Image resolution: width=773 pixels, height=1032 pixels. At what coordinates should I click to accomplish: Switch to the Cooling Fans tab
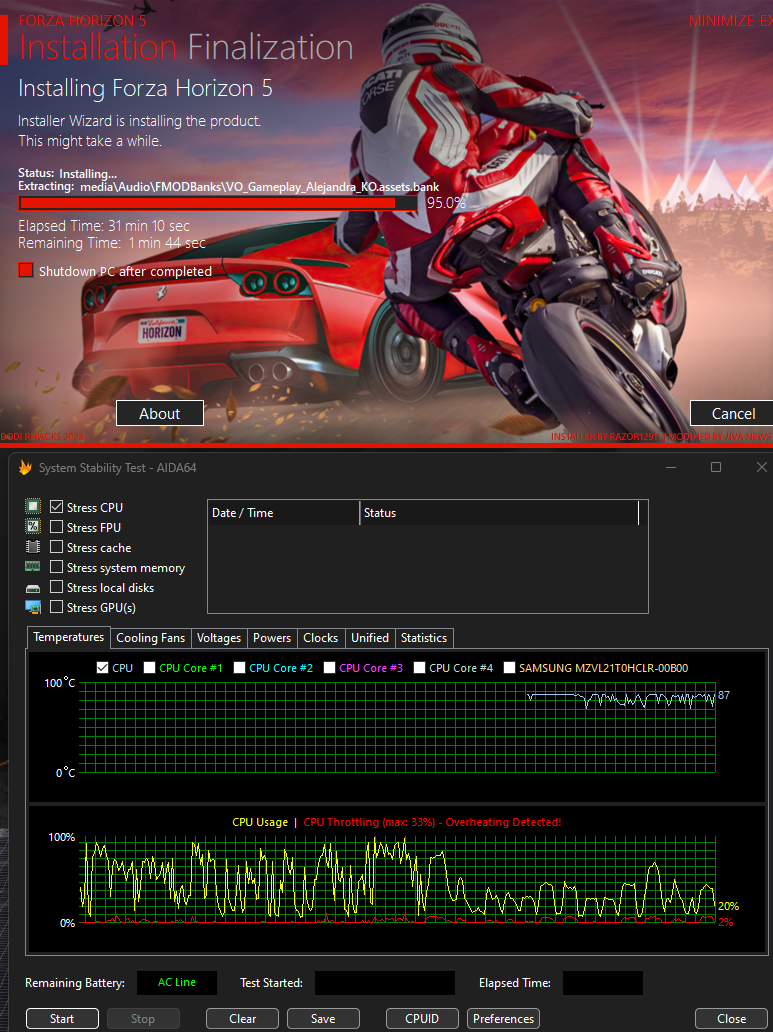coord(151,638)
